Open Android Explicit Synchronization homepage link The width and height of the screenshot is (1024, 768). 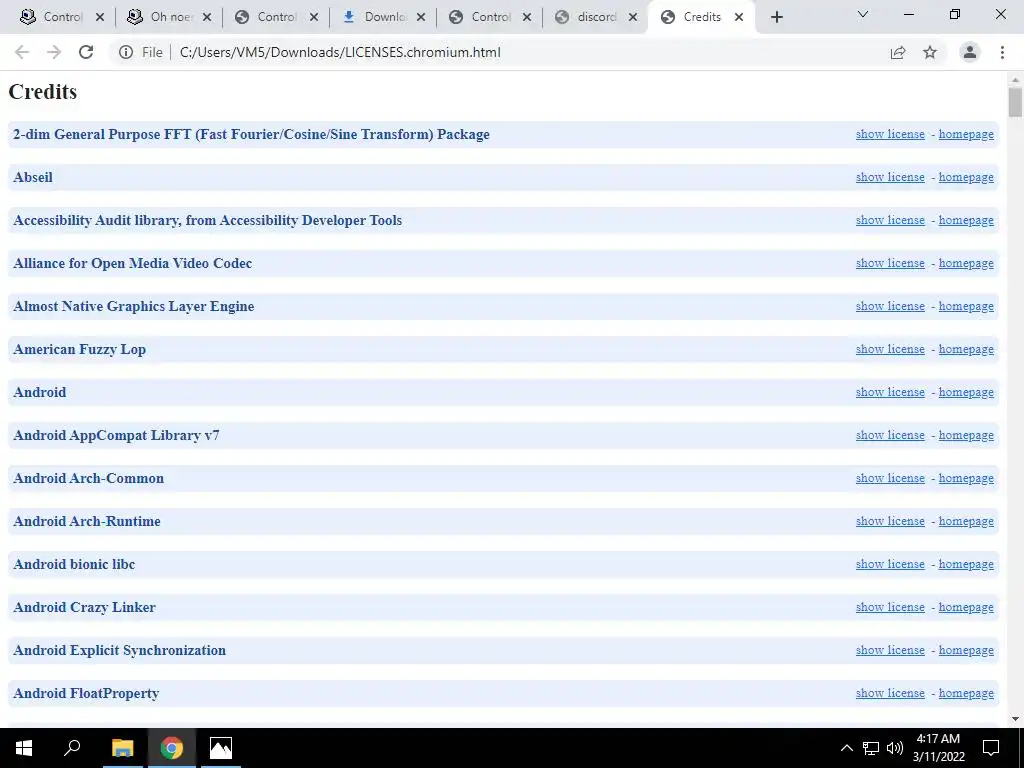pos(966,650)
